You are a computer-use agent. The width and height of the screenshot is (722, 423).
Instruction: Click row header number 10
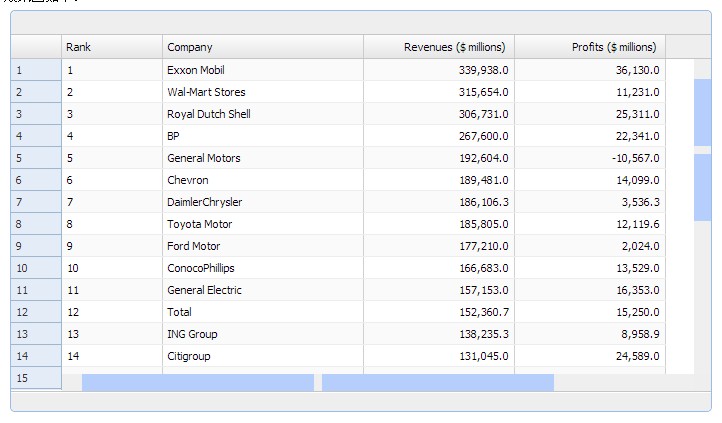[36, 268]
